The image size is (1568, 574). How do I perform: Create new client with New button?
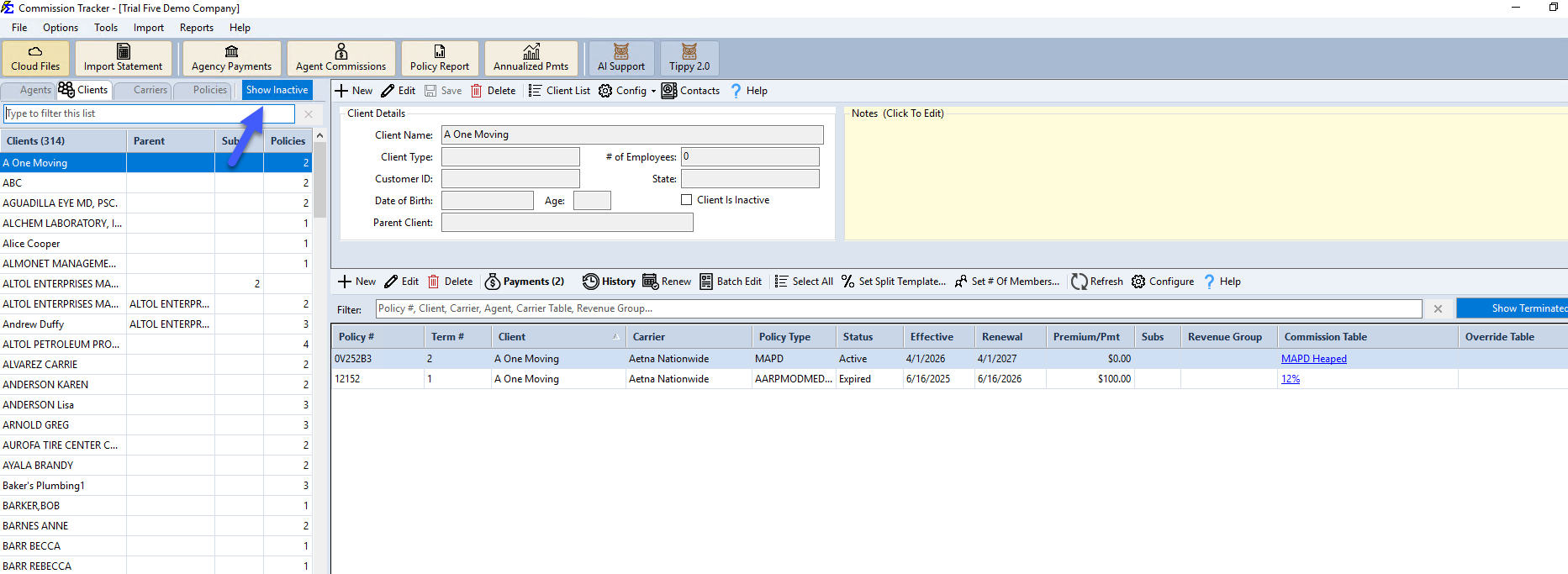pyautogui.click(x=354, y=91)
